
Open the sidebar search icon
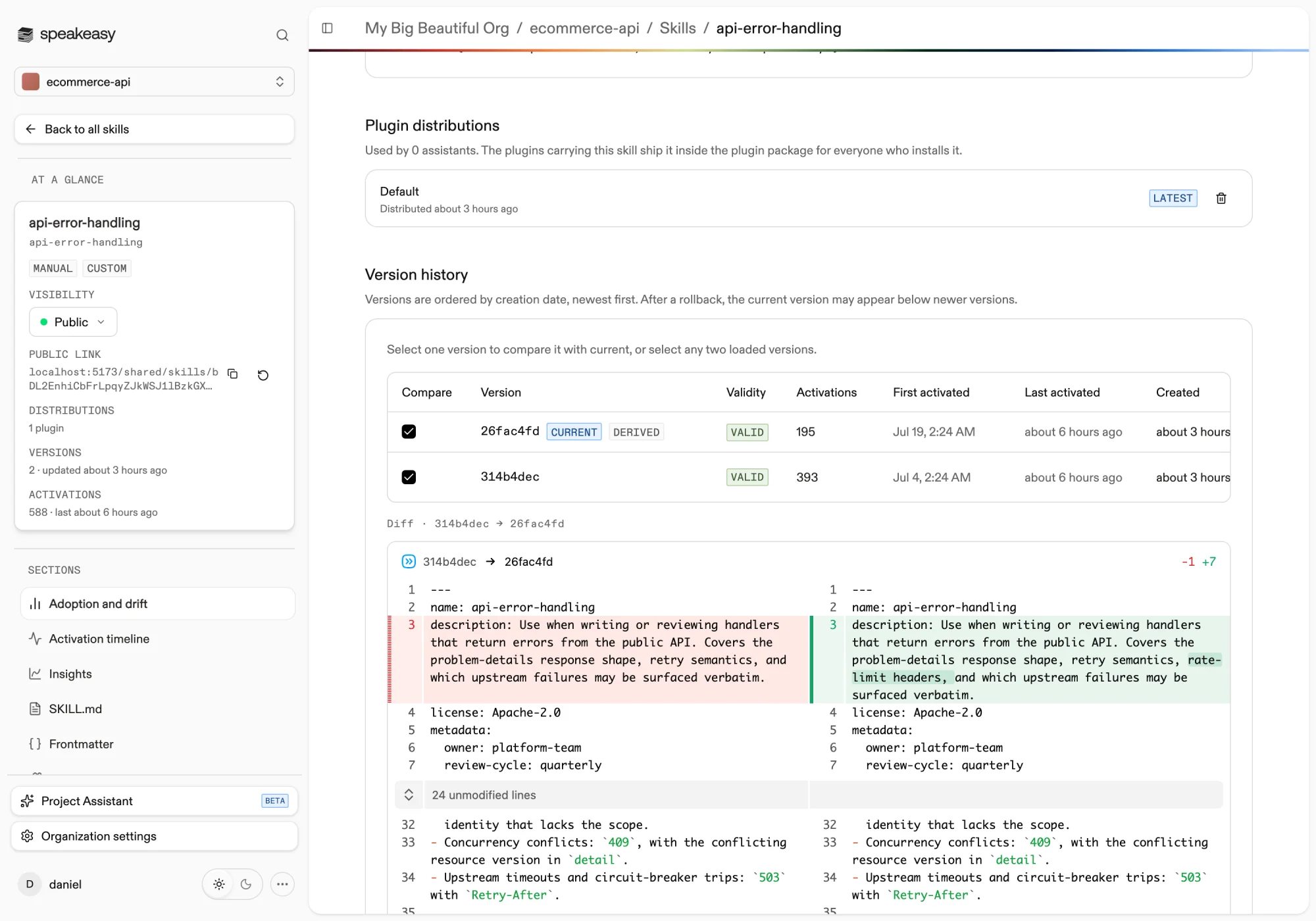point(282,35)
